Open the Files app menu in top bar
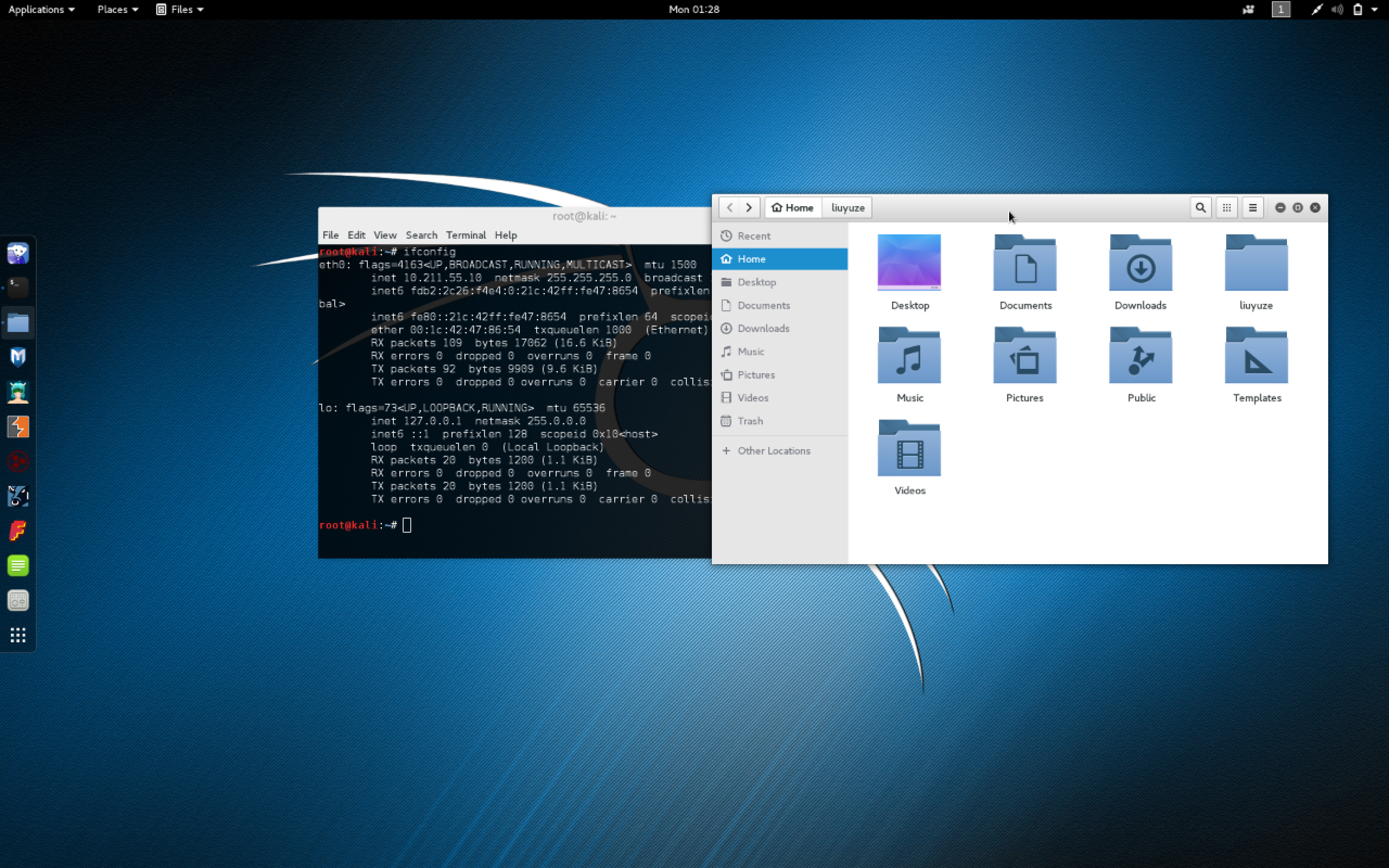The image size is (1389, 868). coord(180,9)
